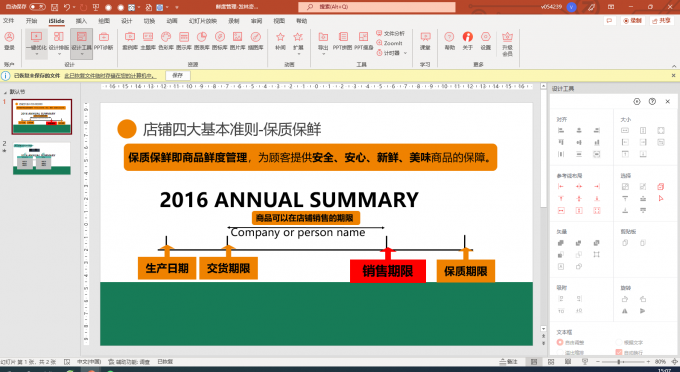
Task: Click the 共享 share button
Action: tap(661, 21)
